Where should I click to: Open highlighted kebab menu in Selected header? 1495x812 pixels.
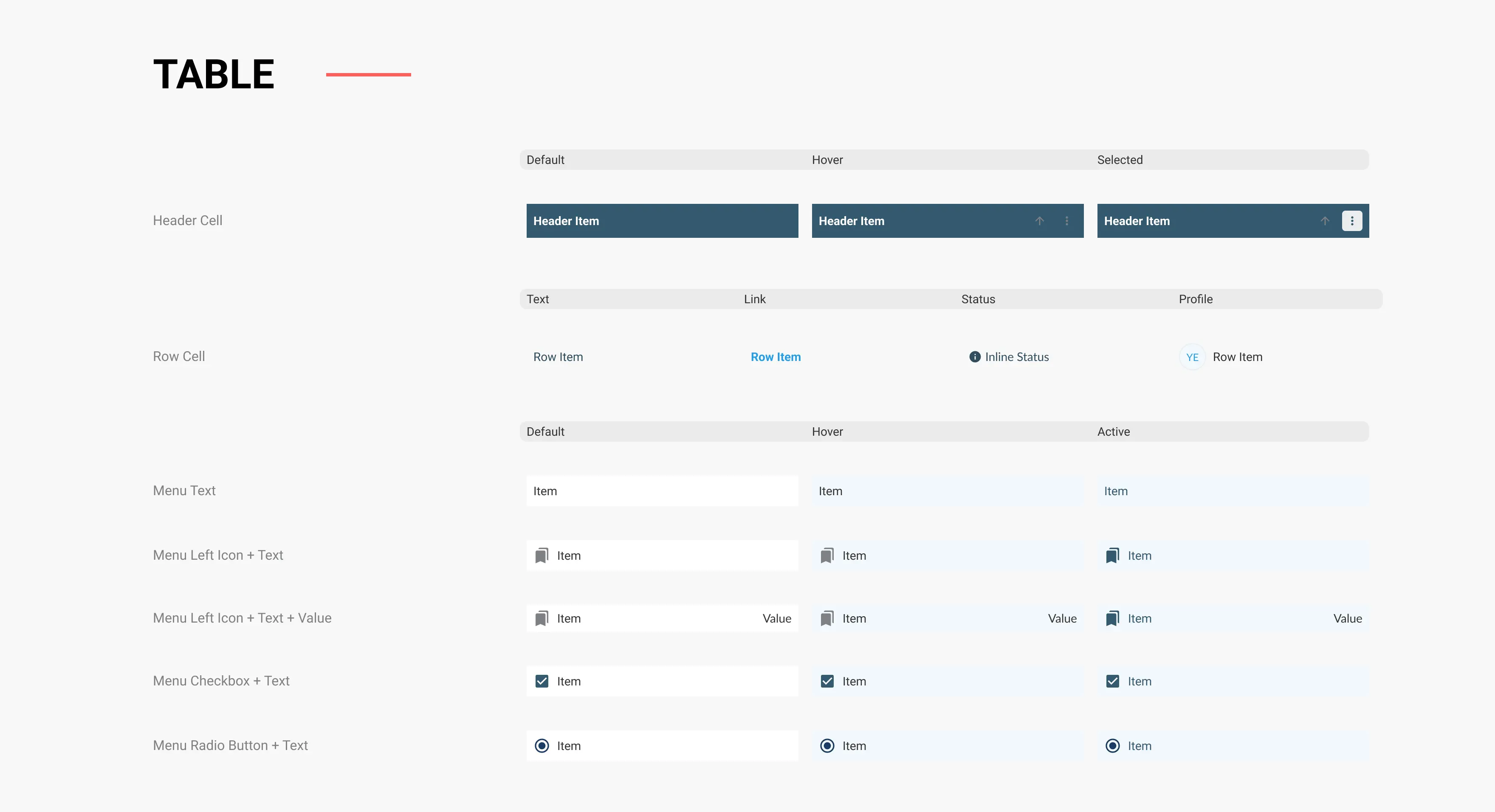coord(1351,220)
